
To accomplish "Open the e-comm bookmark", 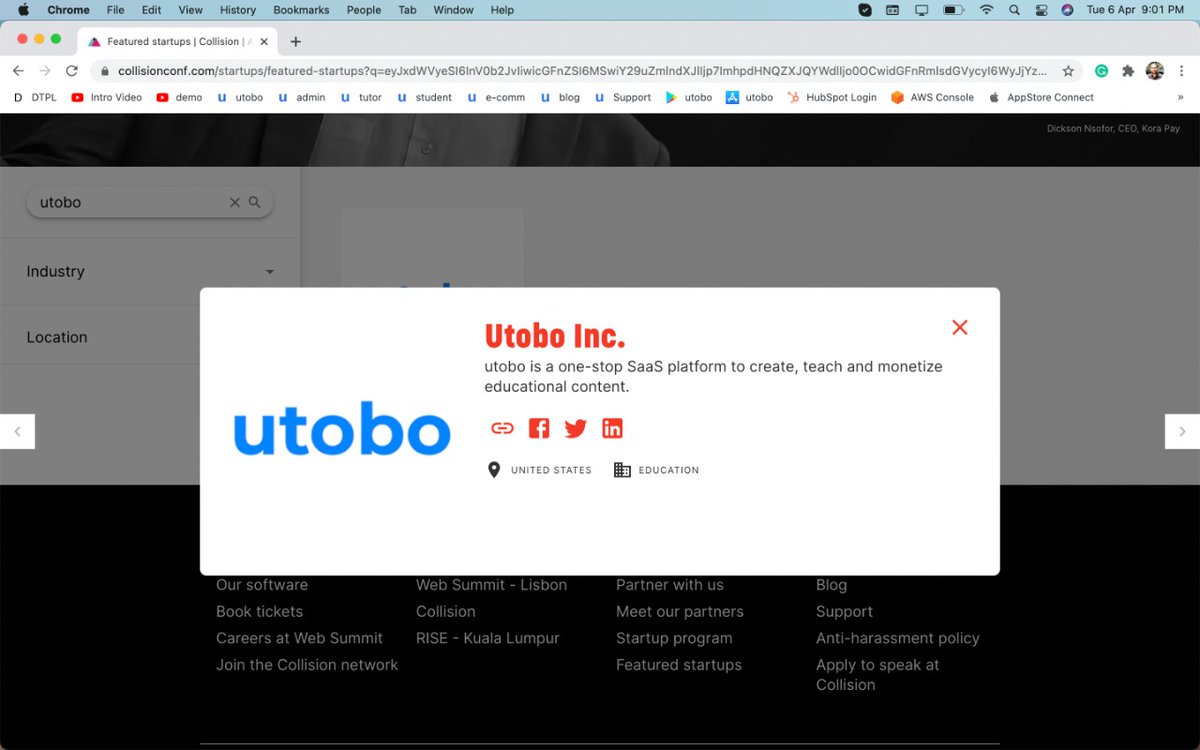I will click(496, 97).
